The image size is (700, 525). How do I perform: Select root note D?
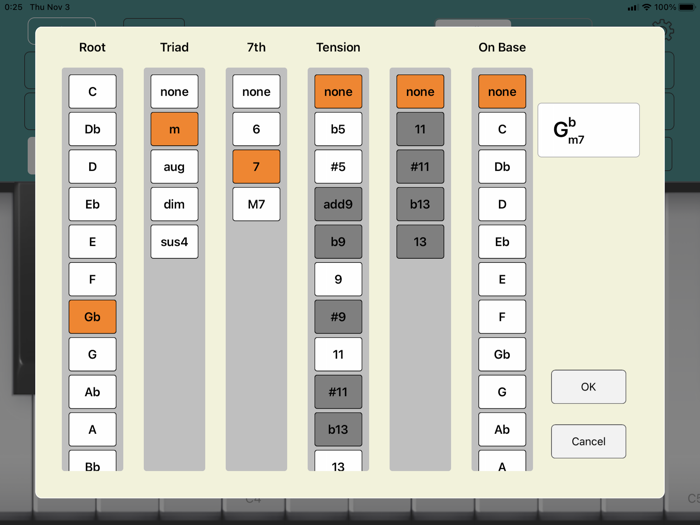click(92, 167)
